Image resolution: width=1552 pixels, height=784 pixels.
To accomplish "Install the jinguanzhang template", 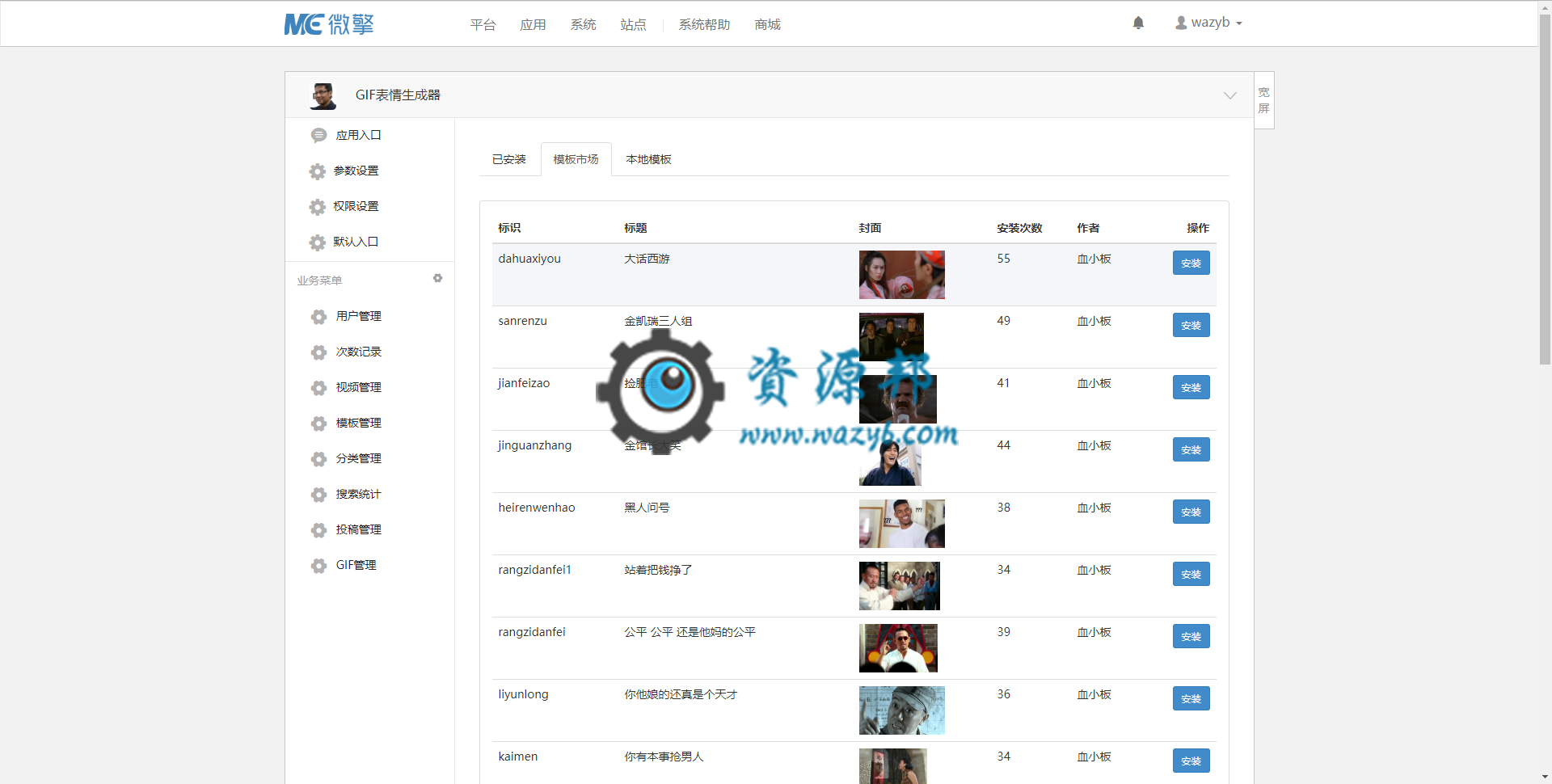I will tap(1191, 449).
